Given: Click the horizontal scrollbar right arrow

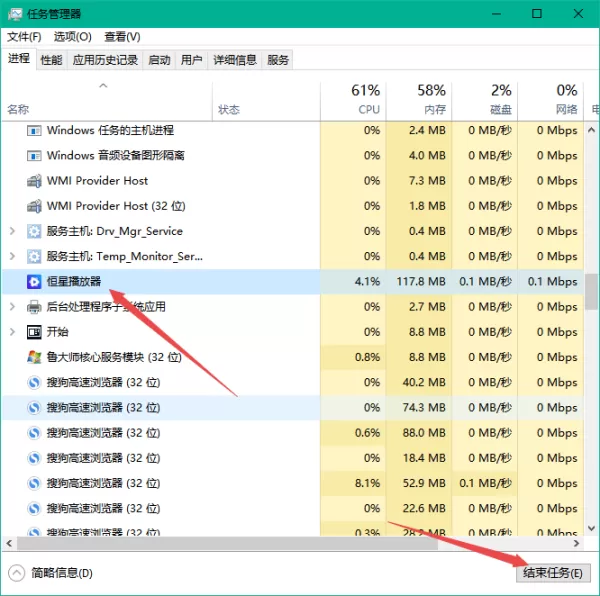Looking at the screenshot, I should tap(577, 543).
